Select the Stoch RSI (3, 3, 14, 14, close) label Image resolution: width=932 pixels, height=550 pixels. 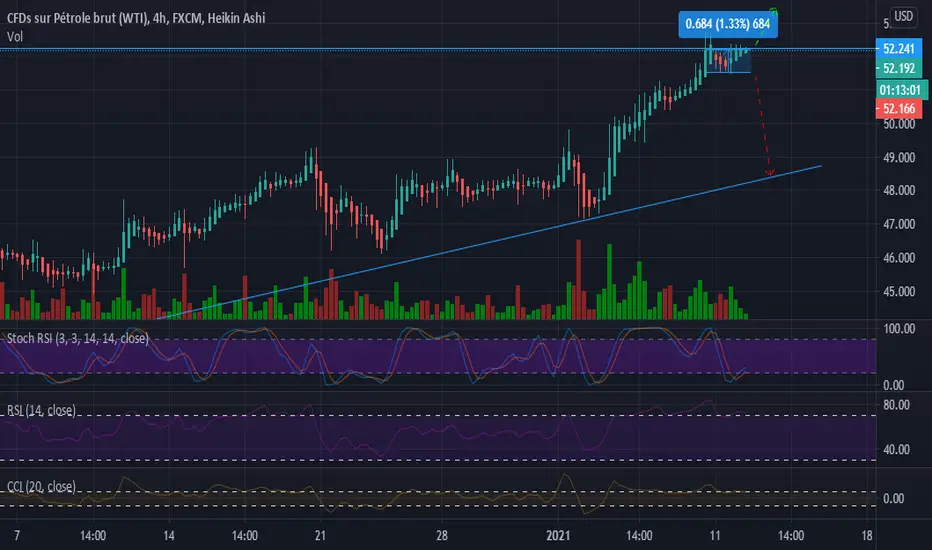click(77, 338)
